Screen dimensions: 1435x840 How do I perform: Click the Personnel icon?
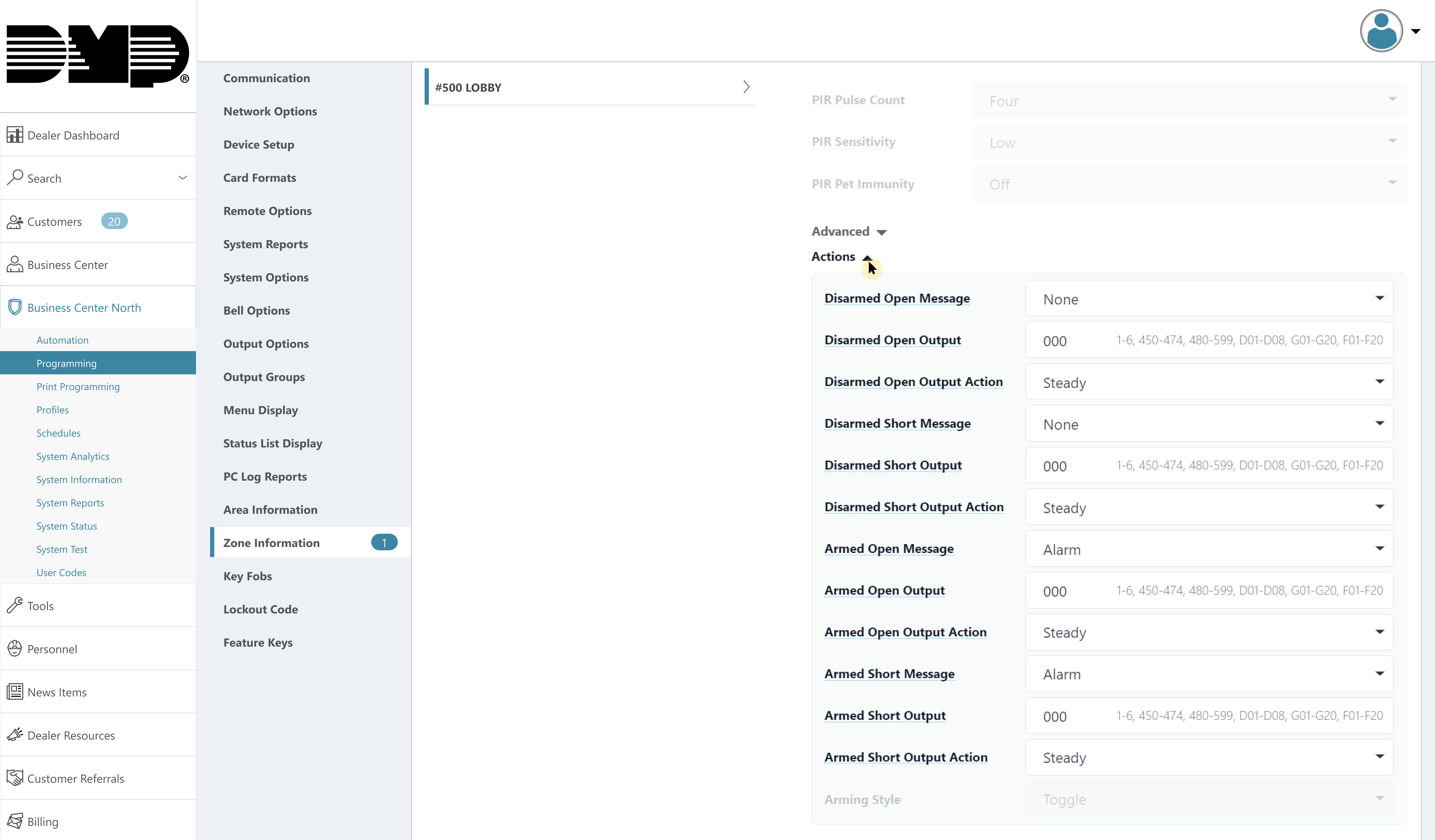pos(15,648)
